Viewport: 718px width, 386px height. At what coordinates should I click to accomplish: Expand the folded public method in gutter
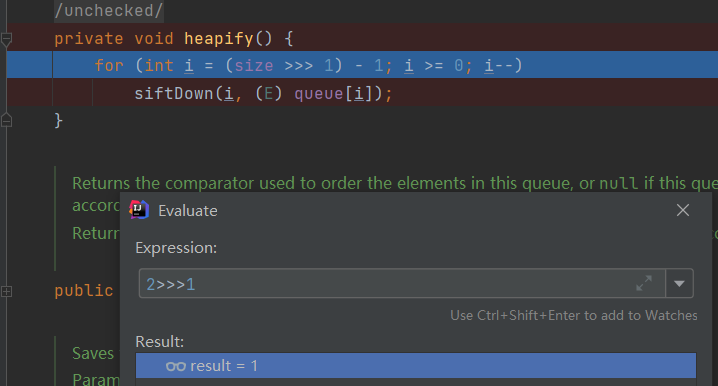click(x=6, y=291)
